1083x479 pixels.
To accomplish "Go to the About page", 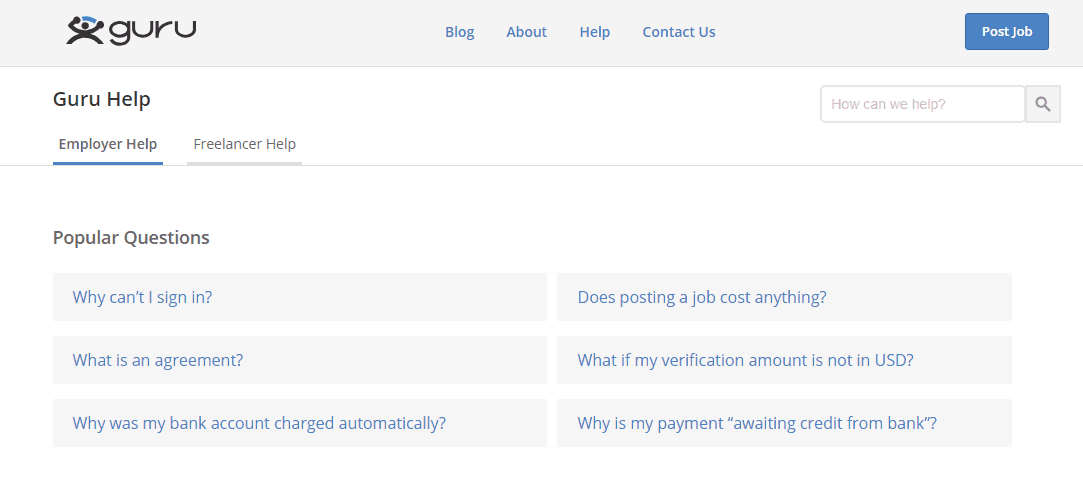I will [x=526, y=32].
